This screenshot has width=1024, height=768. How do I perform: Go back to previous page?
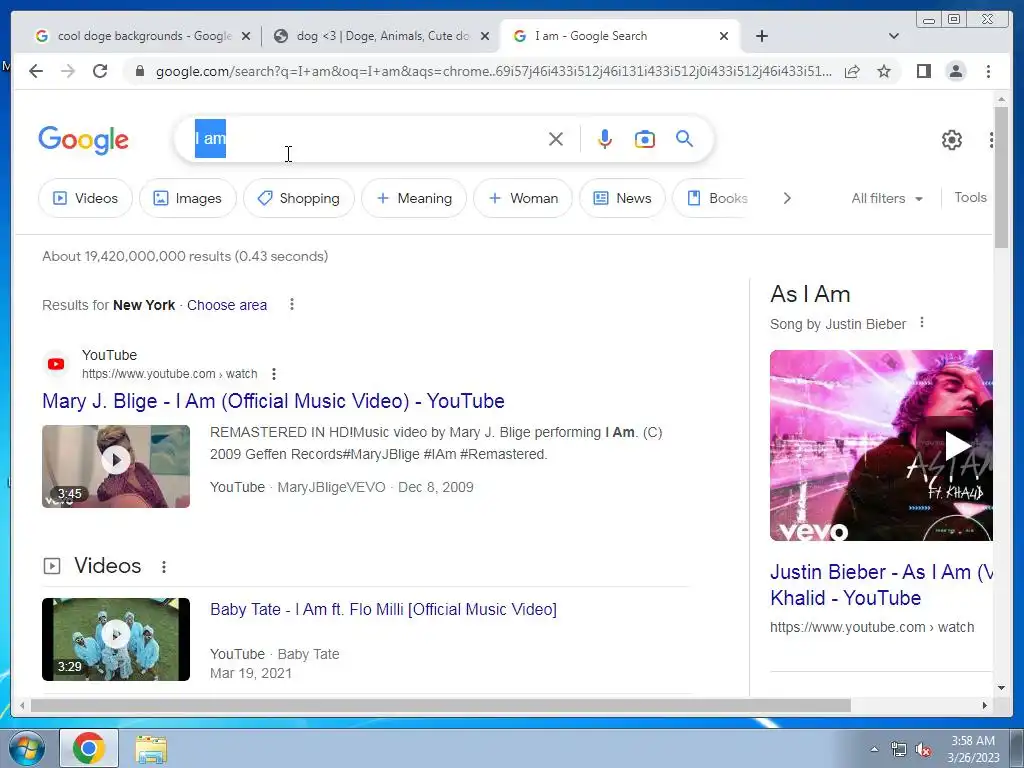point(36,71)
